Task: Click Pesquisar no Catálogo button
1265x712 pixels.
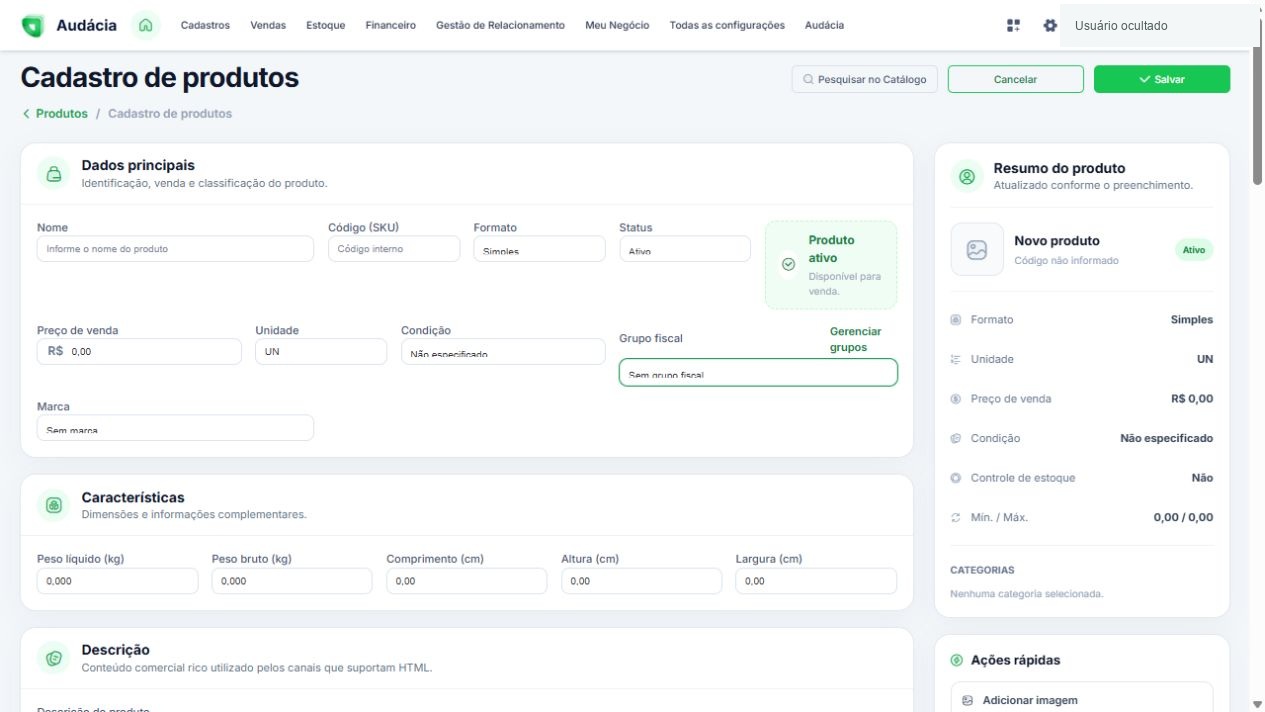Action: 865,79
